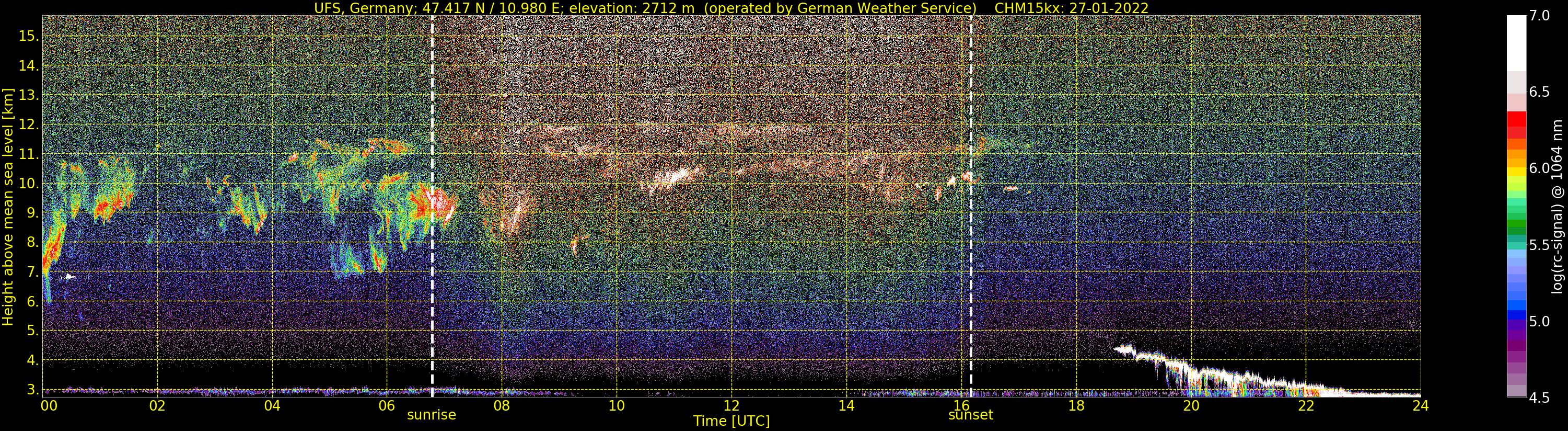1568x431 pixels.
Task: Click the '22' time axis tick label
Action: pyautogui.click(x=1306, y=405)
